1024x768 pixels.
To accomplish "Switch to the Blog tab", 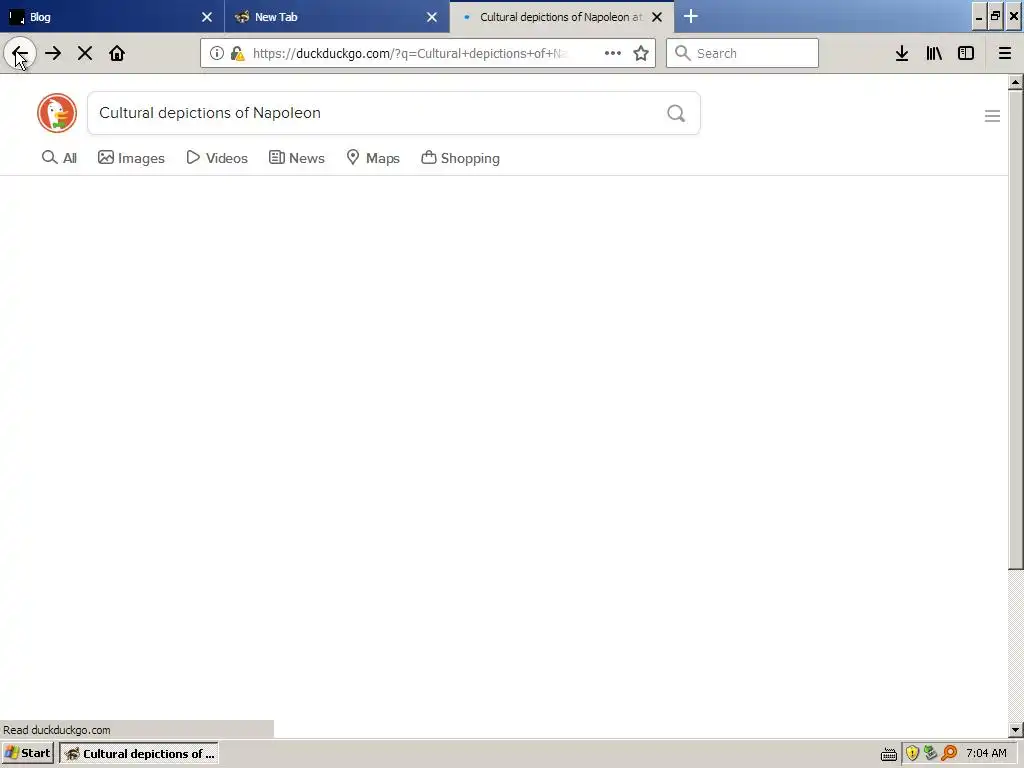I will pos(112,16).
